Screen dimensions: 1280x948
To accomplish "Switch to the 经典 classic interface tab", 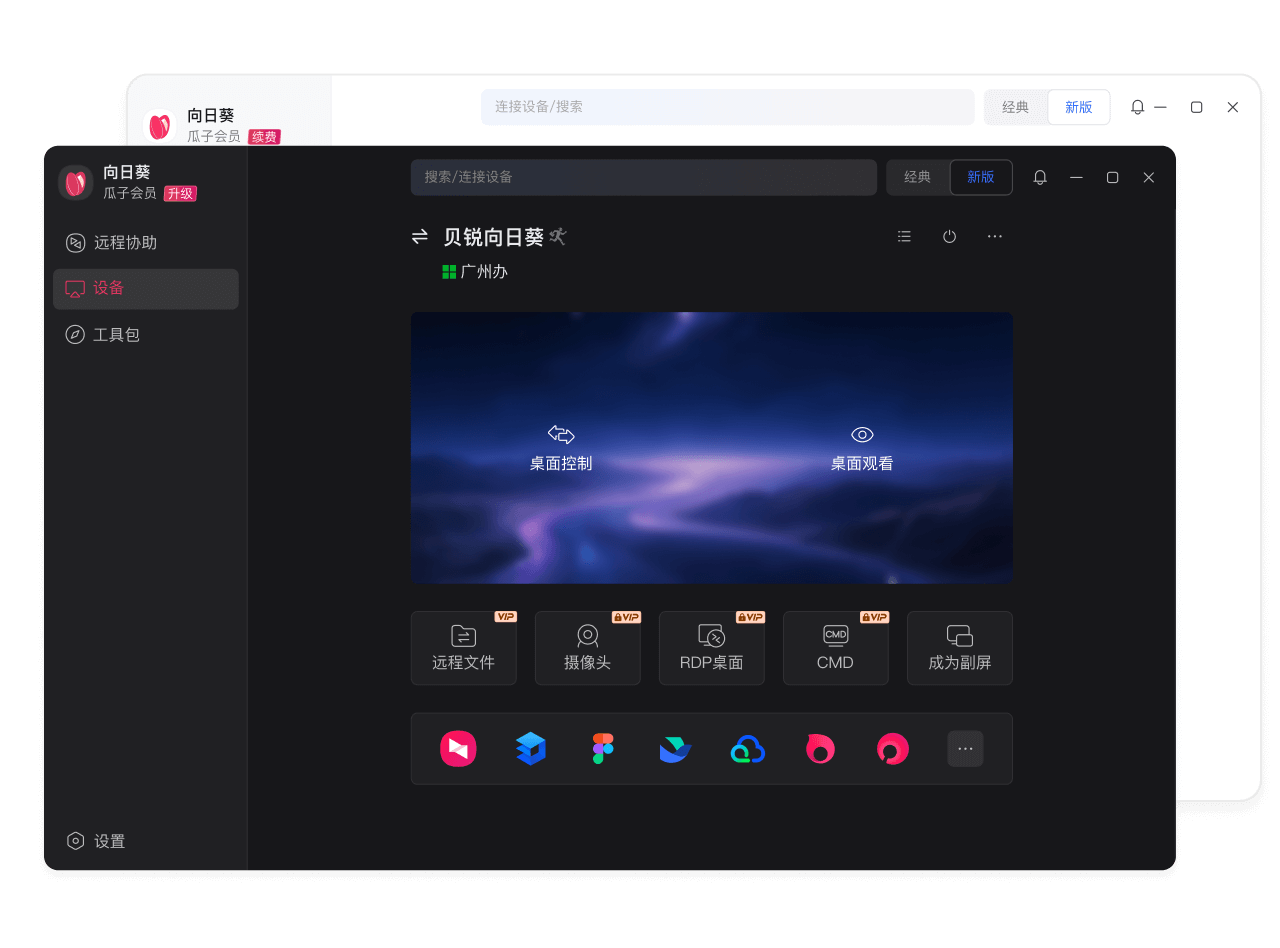I will click(916, 177).
